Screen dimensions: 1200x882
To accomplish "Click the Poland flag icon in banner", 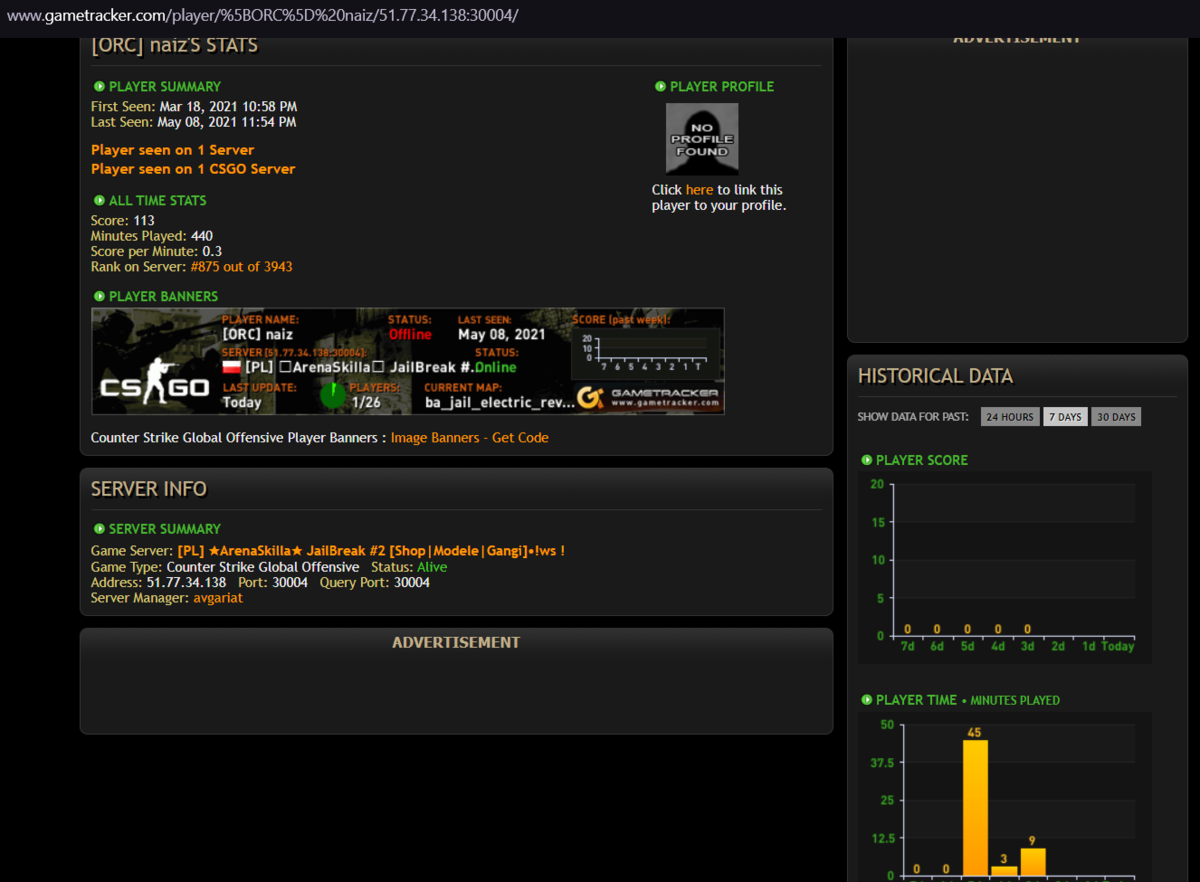I will (x=231, y=367).
